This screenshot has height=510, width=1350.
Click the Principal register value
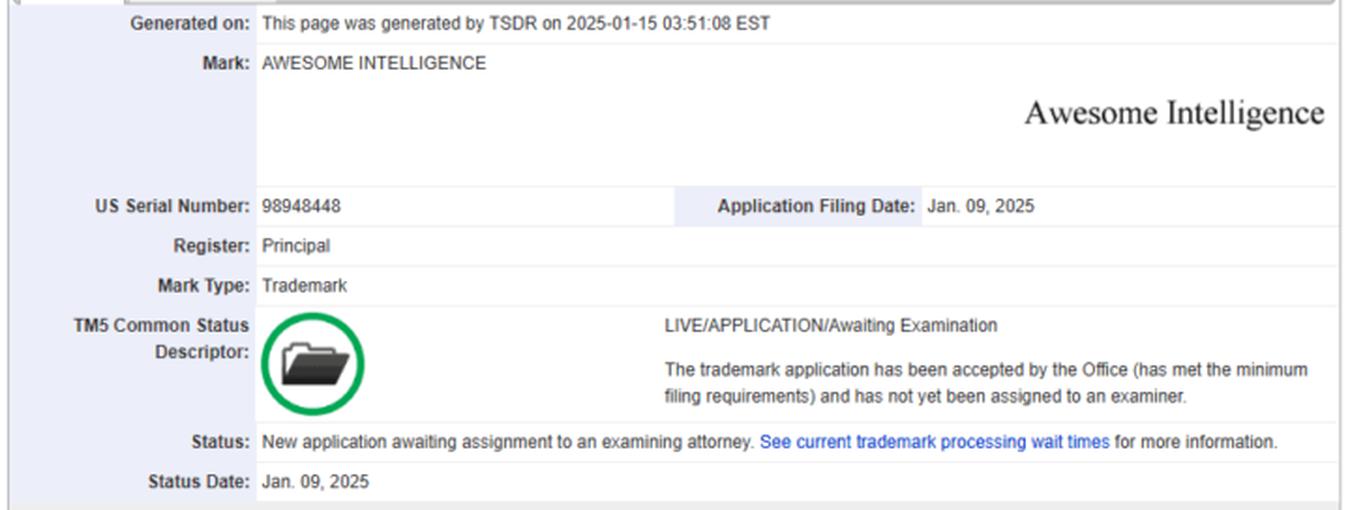296,246
